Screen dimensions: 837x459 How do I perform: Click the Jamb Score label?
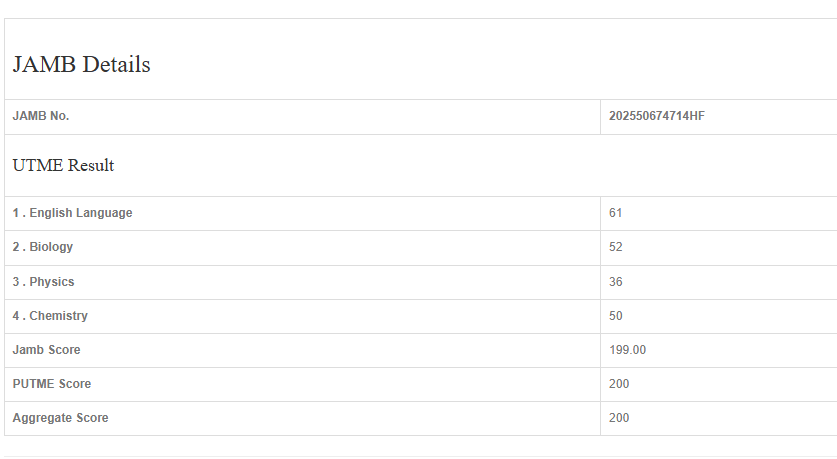(x=46, y=350)
